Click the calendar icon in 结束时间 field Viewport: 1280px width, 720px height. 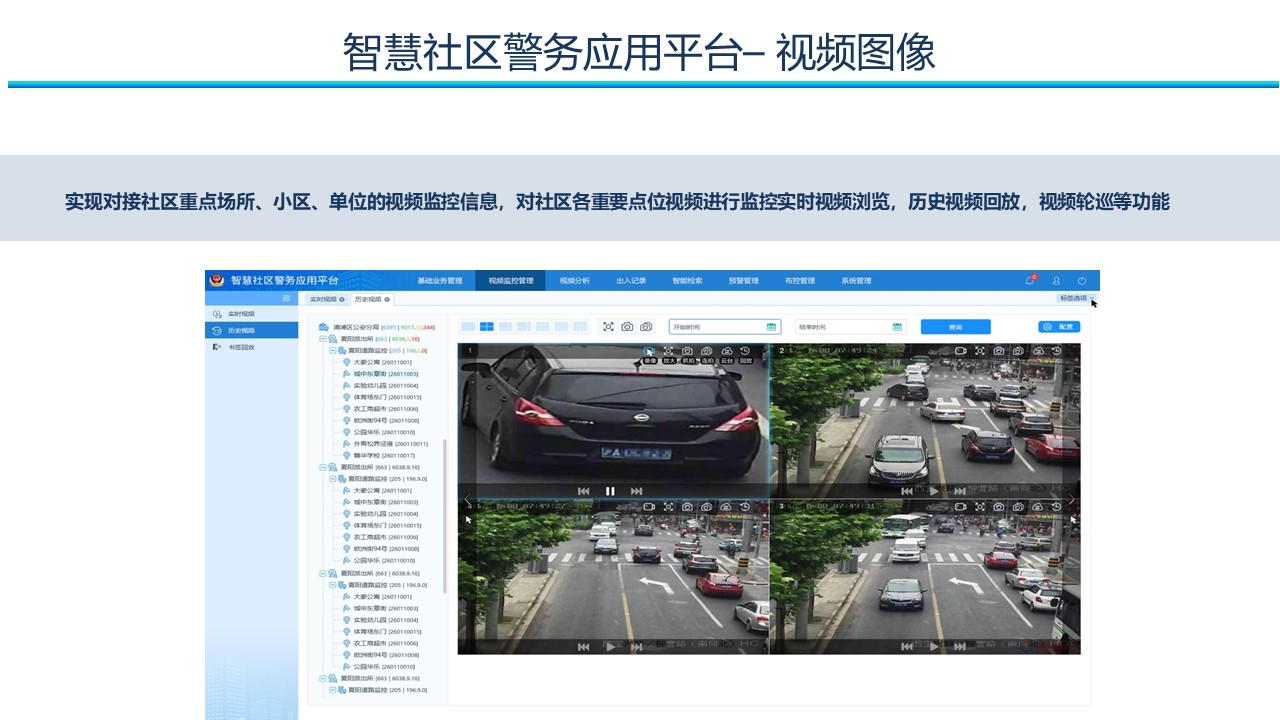[x=897, y=327]
